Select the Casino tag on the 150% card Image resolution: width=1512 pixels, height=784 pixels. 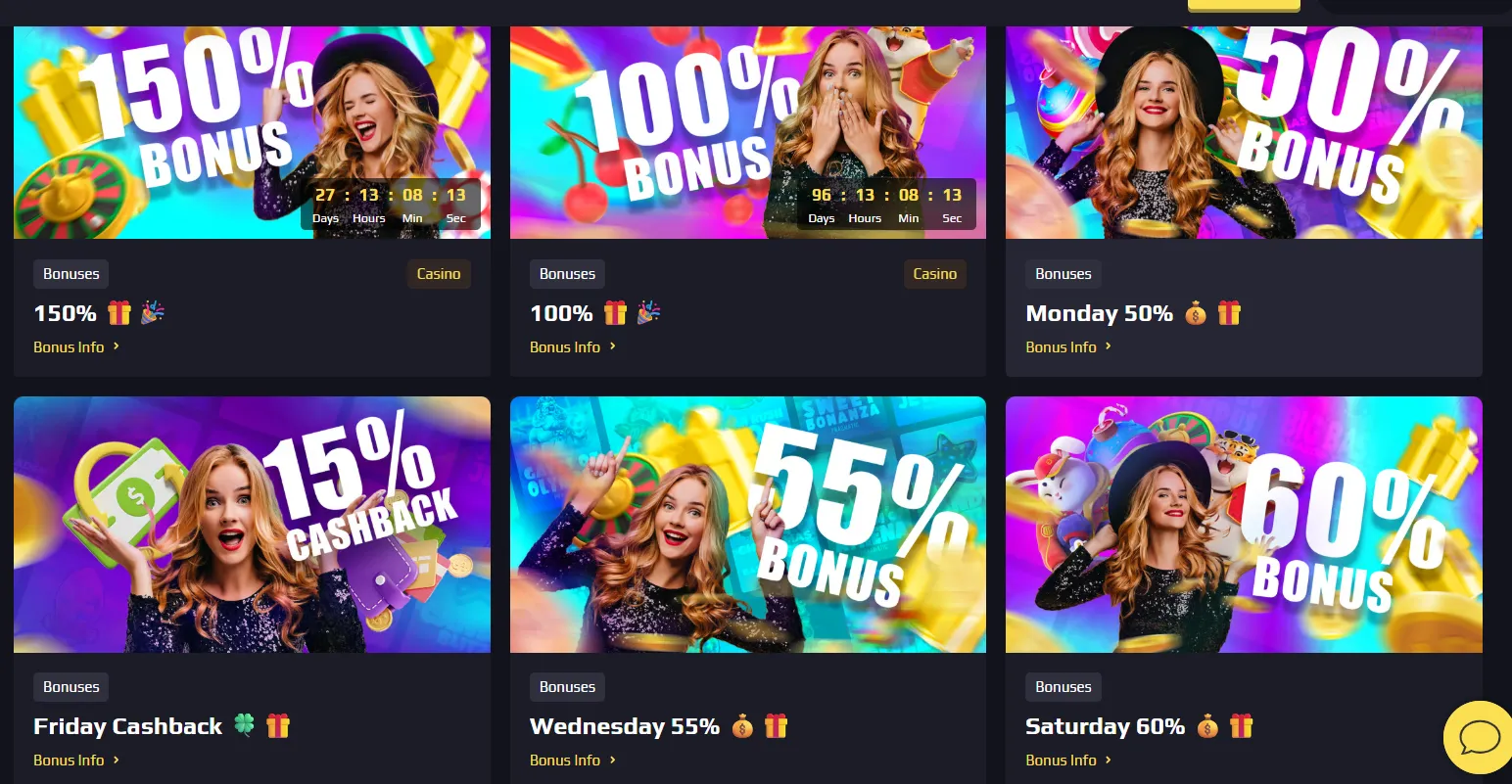(439, 274)
